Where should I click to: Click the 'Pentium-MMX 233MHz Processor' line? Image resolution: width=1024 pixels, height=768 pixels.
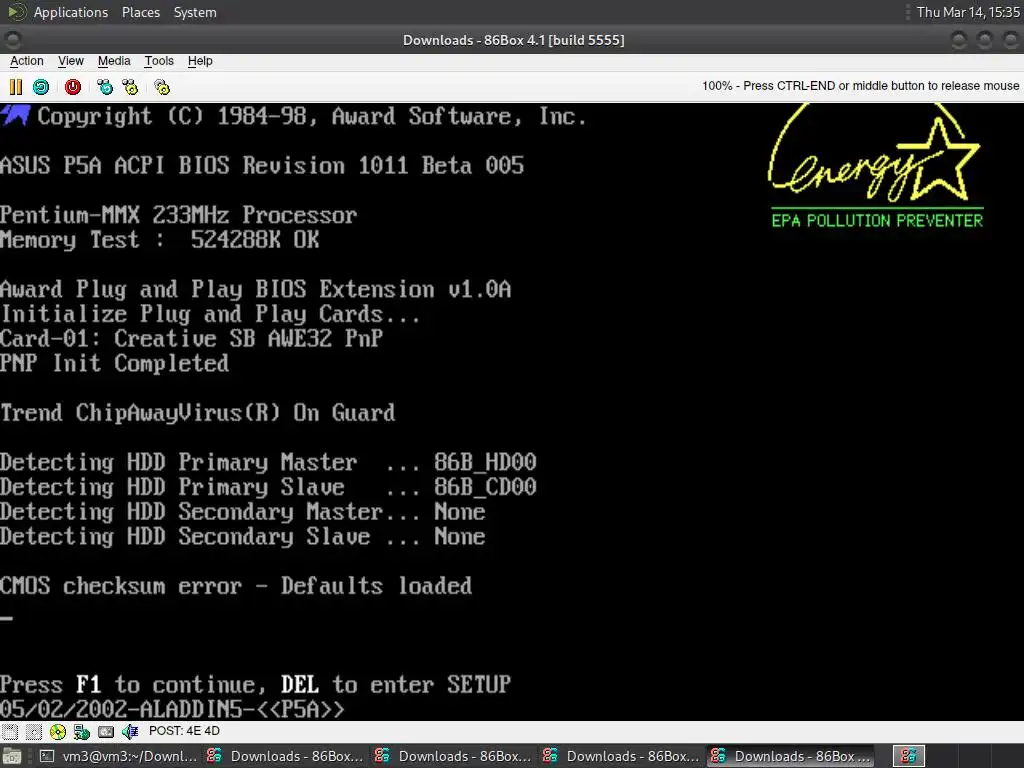pyautogui.click(x=178, y=215)
